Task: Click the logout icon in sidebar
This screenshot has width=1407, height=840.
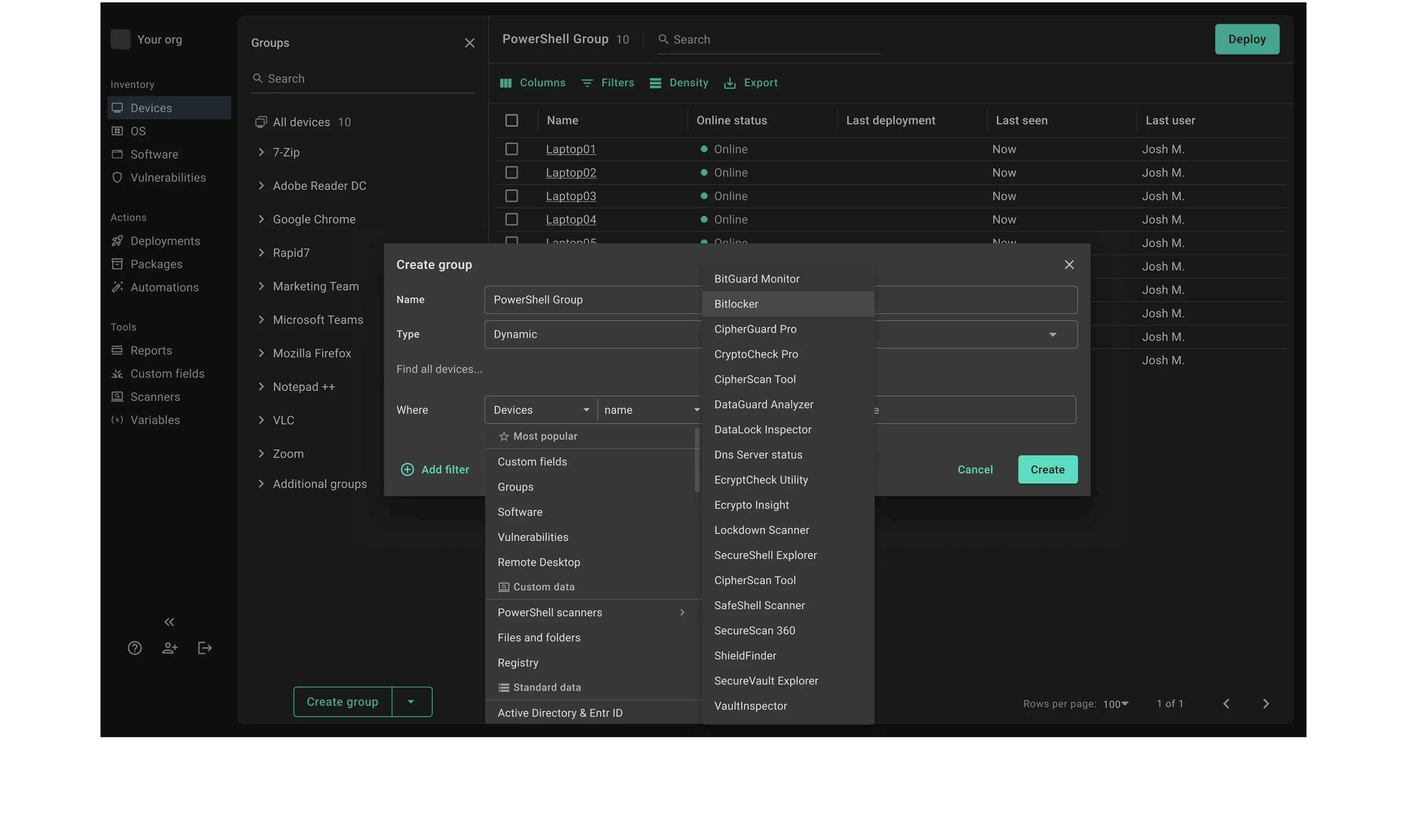Action: tap(205, 649)
